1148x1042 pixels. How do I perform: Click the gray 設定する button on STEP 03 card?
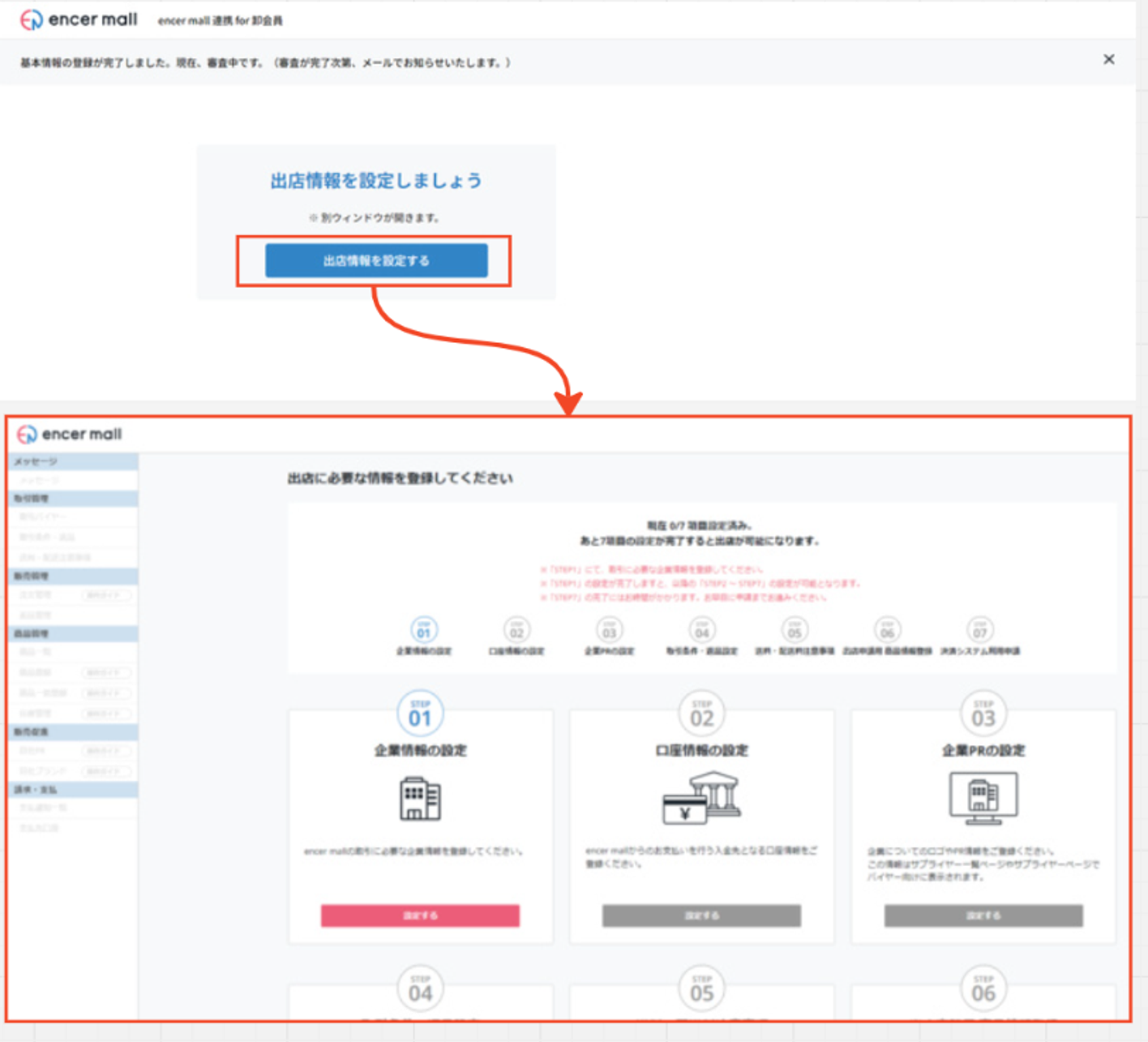pos(983,916)
